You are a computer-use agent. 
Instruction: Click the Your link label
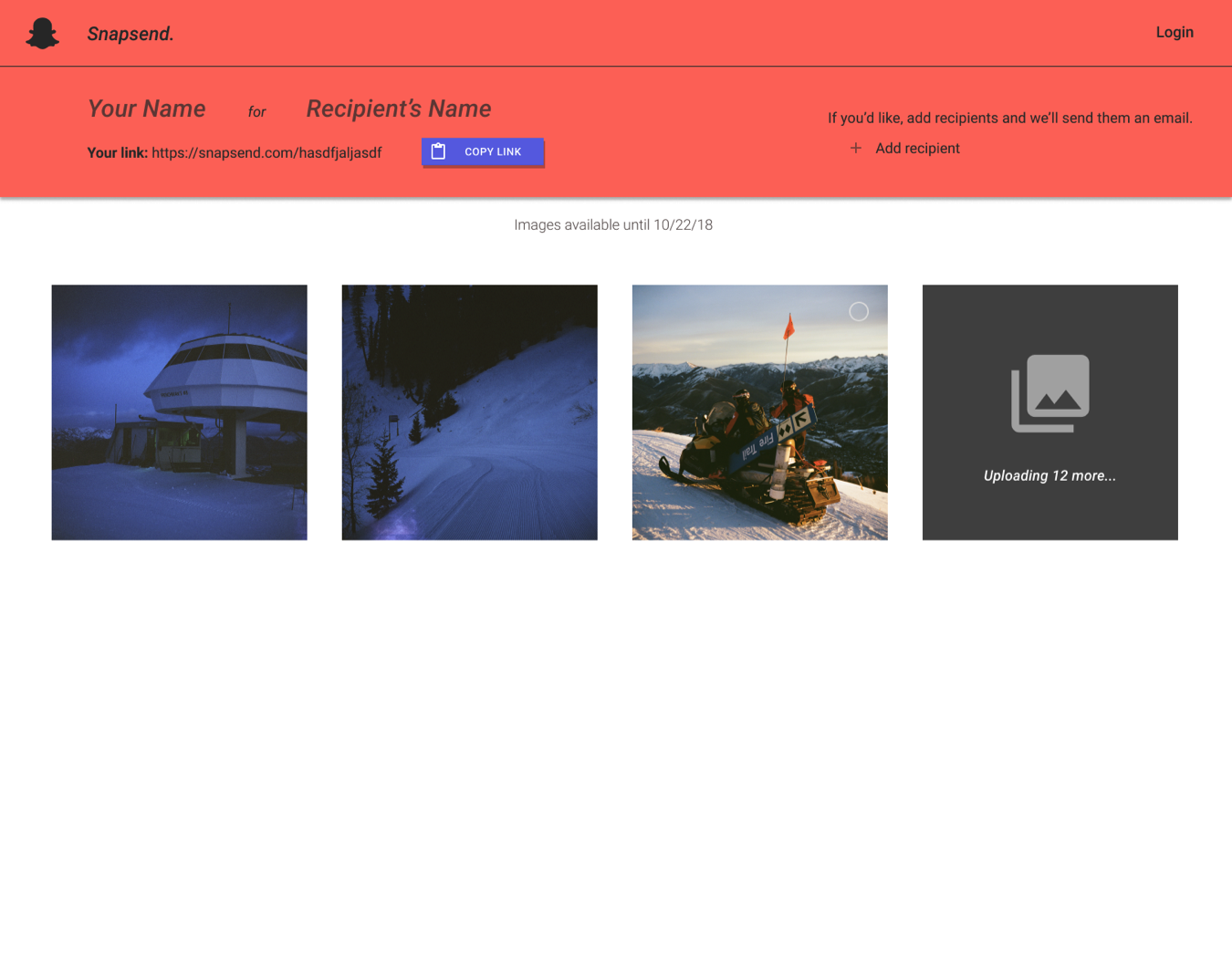(117, 152)
